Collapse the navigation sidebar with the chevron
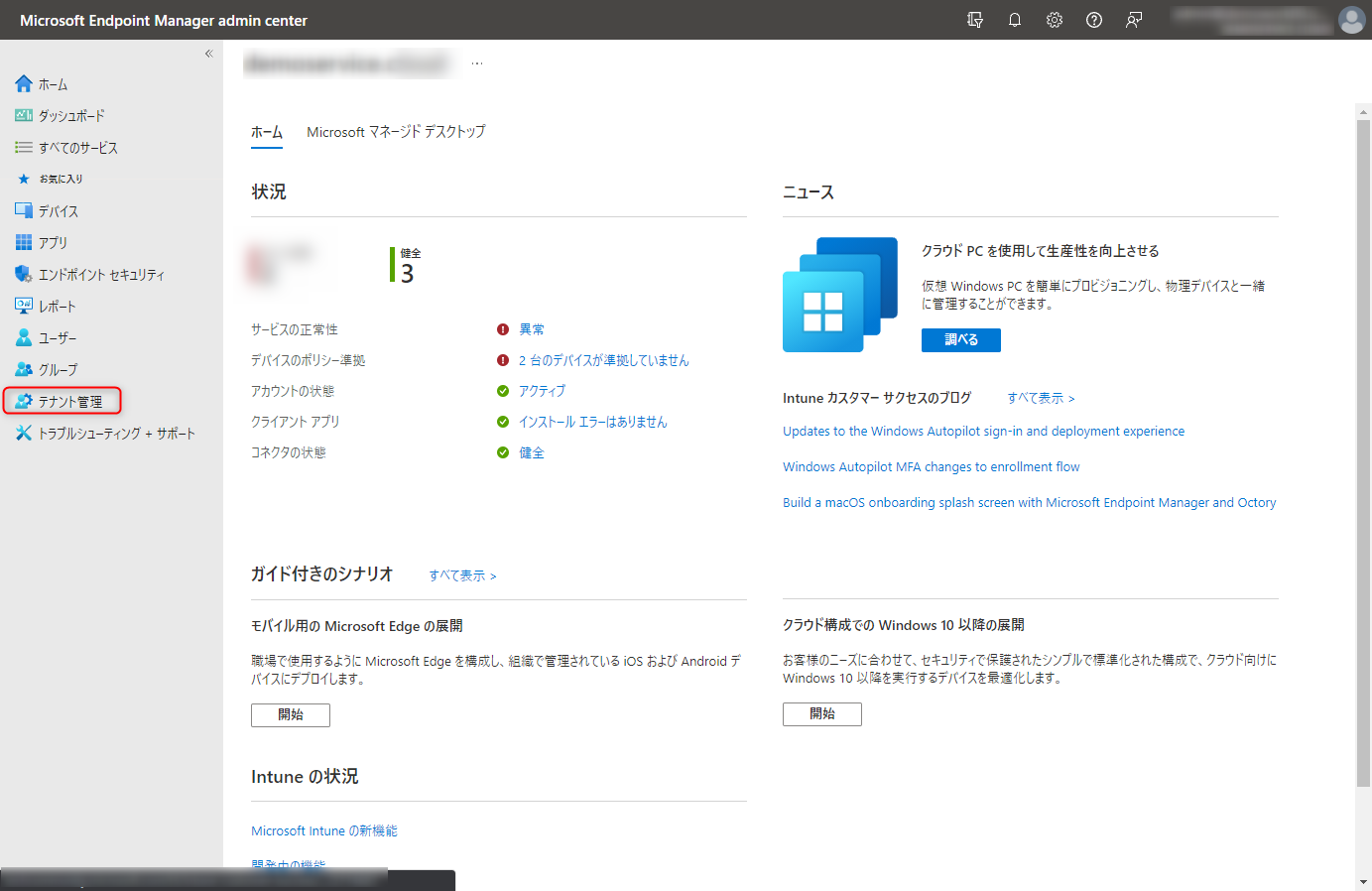The height and width of the screenshot is (891, 1372). point(208,54)
